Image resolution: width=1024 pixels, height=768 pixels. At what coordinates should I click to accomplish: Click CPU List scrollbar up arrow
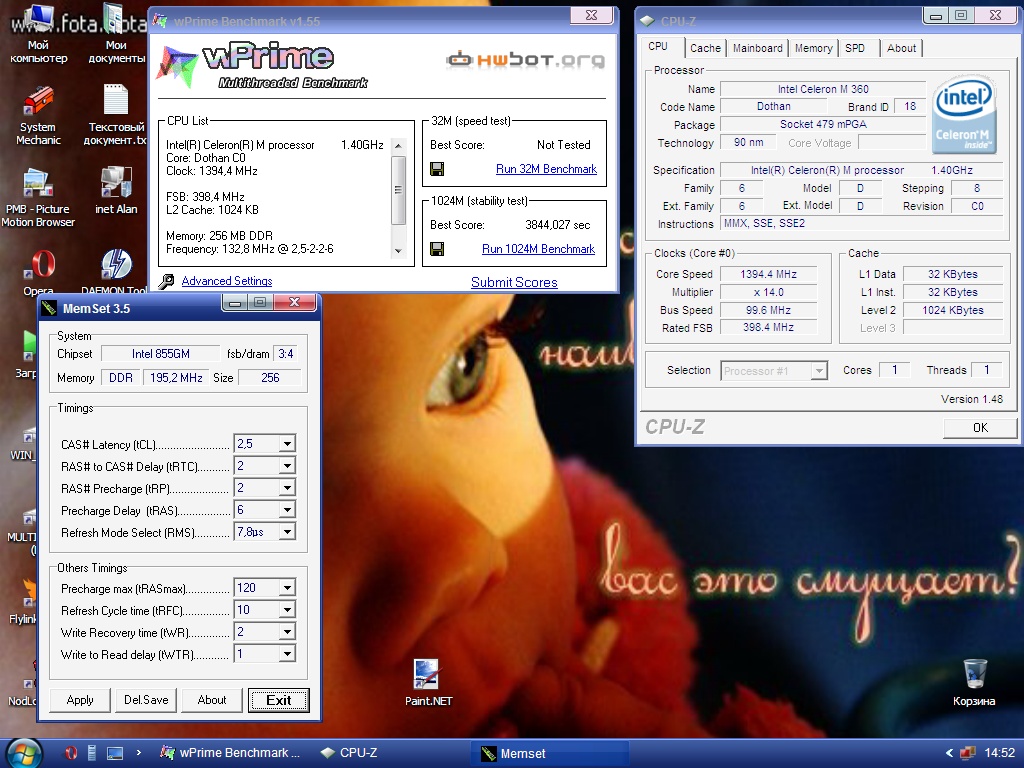tap(398, 145)
